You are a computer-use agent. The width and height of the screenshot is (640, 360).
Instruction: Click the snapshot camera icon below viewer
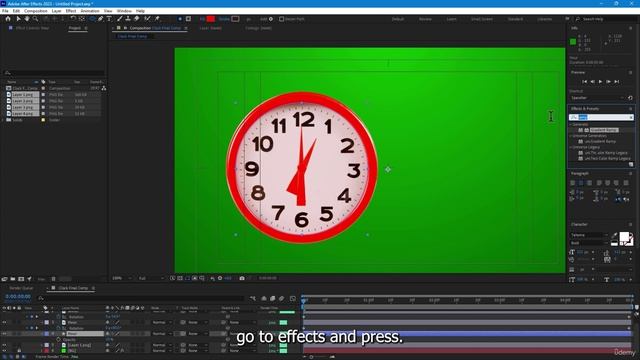[x=242, y=278]
